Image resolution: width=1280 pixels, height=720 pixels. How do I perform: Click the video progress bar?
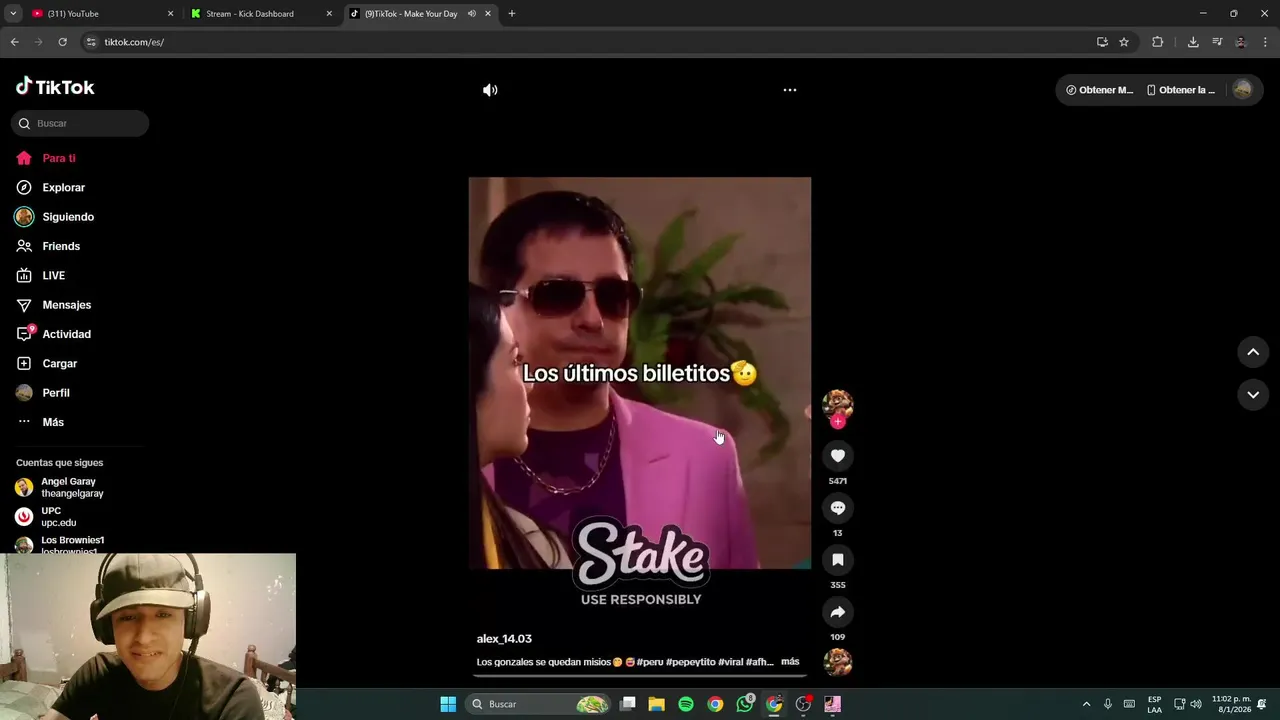[640, 676]
